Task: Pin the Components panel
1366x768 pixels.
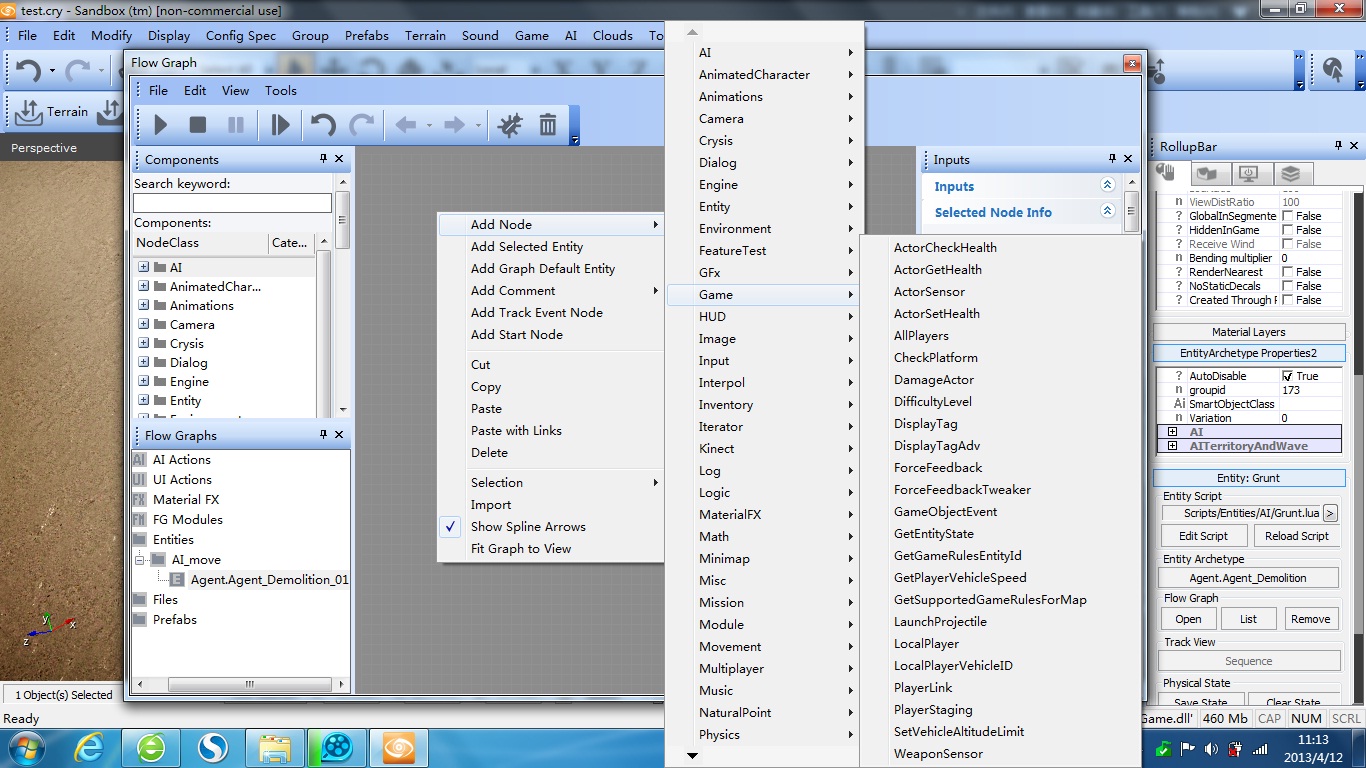Action: (323, 158)
